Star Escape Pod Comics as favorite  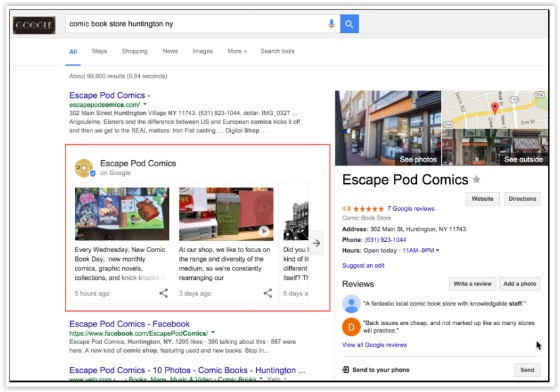pyautogui.click(x=476, y=179)
